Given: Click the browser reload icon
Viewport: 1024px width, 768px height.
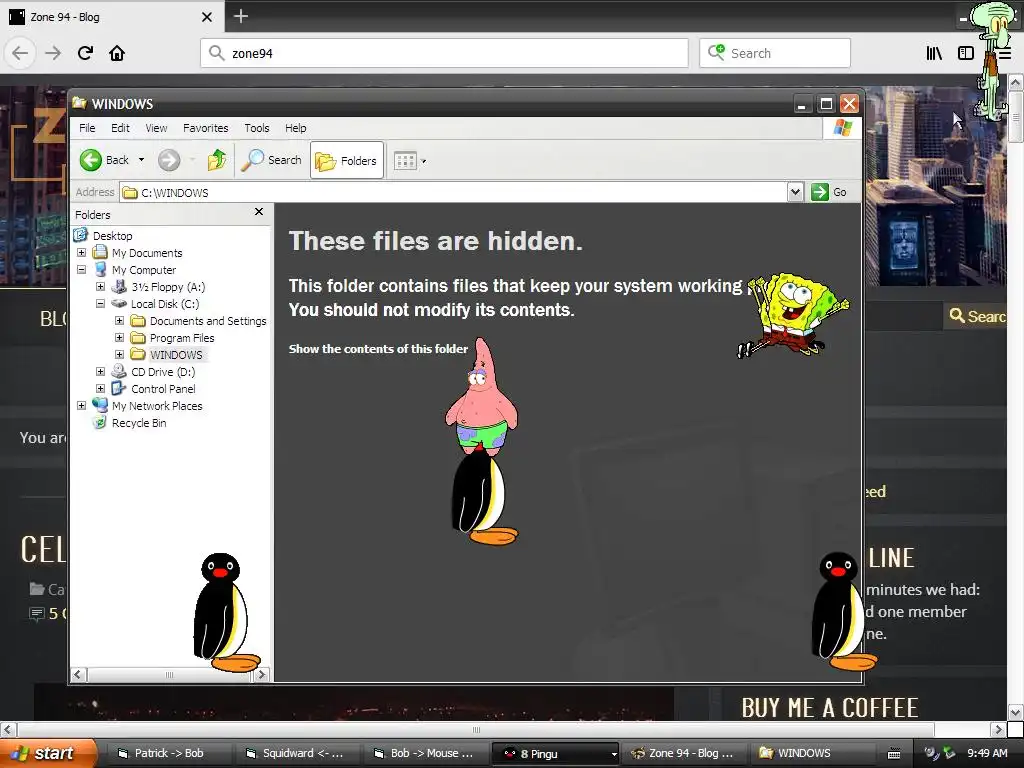Looking at the screenshot, I should tap(86, 53).
